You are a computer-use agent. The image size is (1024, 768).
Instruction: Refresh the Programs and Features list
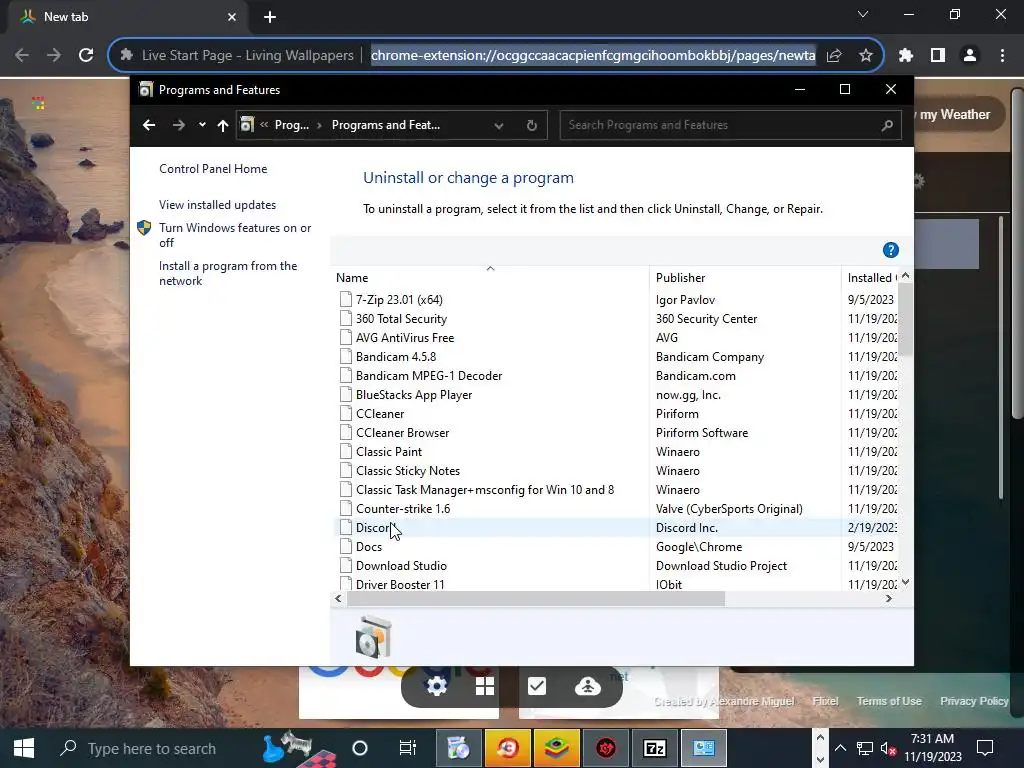click(x=532, y=125)
